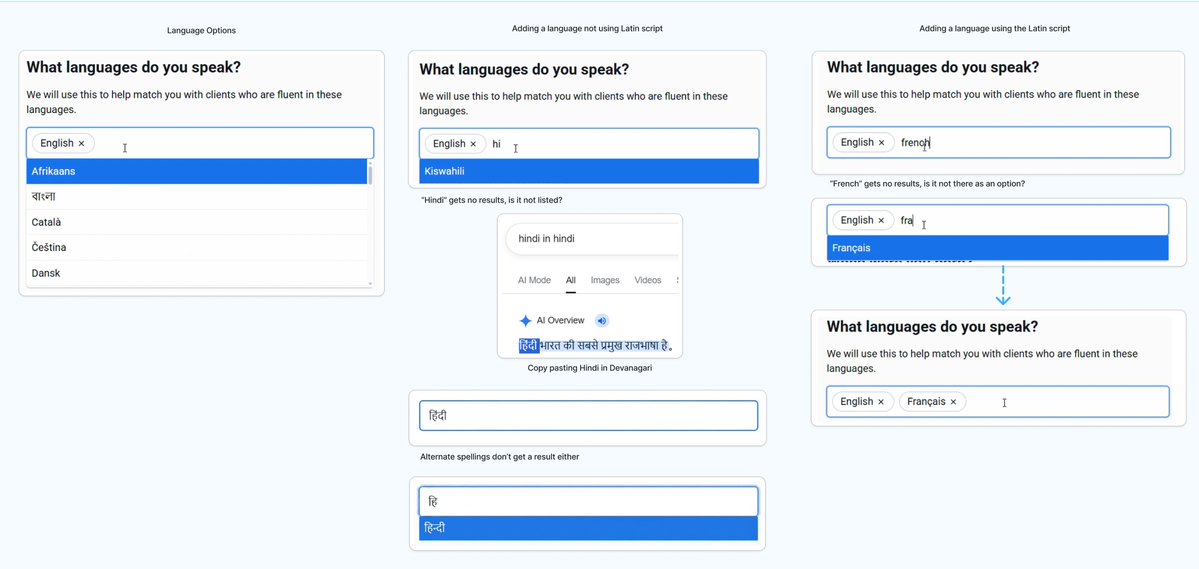This screenshot has width=1199, height=569.
Task: Click caption 'Copy pasting Hindi in Devanagari'
Action: tap(590, 368)
